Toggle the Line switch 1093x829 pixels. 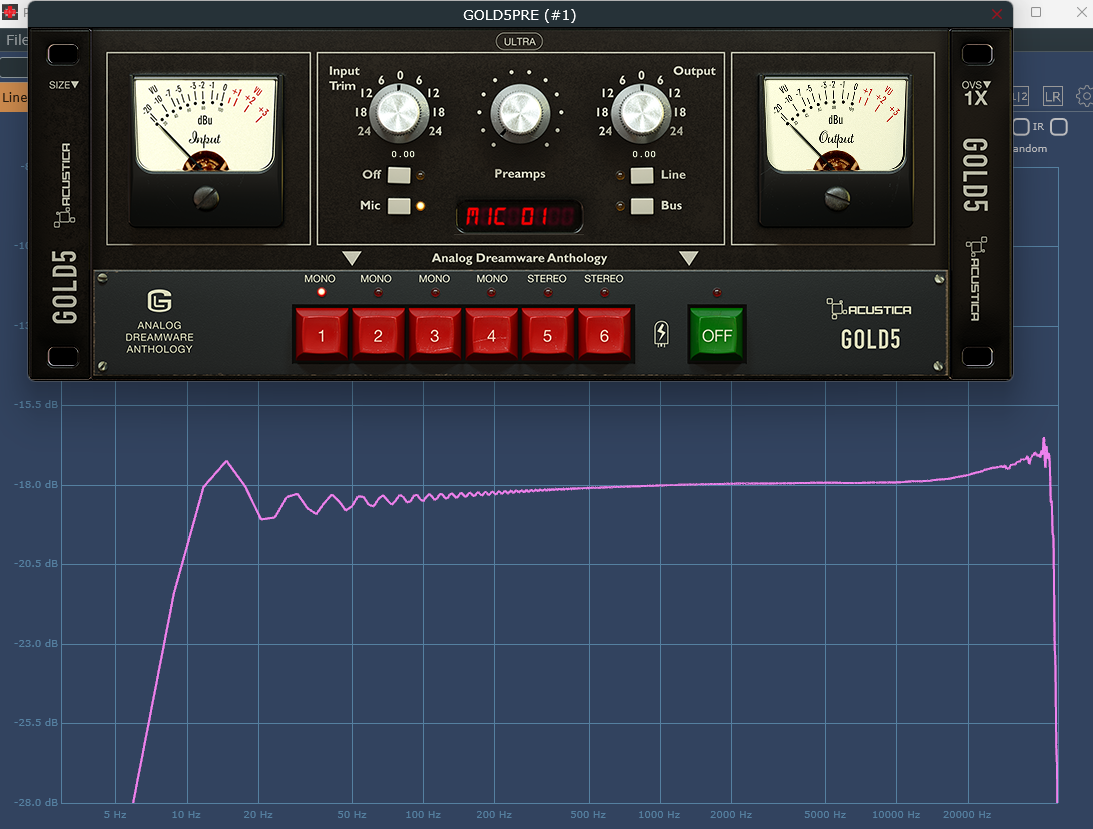pos(642,175)
